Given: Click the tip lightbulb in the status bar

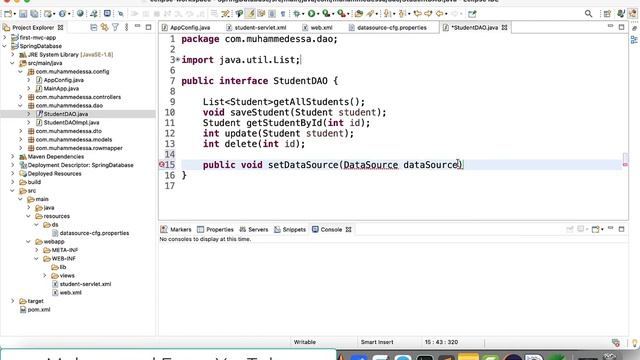Looking at the screenshot, I should 635,342.
